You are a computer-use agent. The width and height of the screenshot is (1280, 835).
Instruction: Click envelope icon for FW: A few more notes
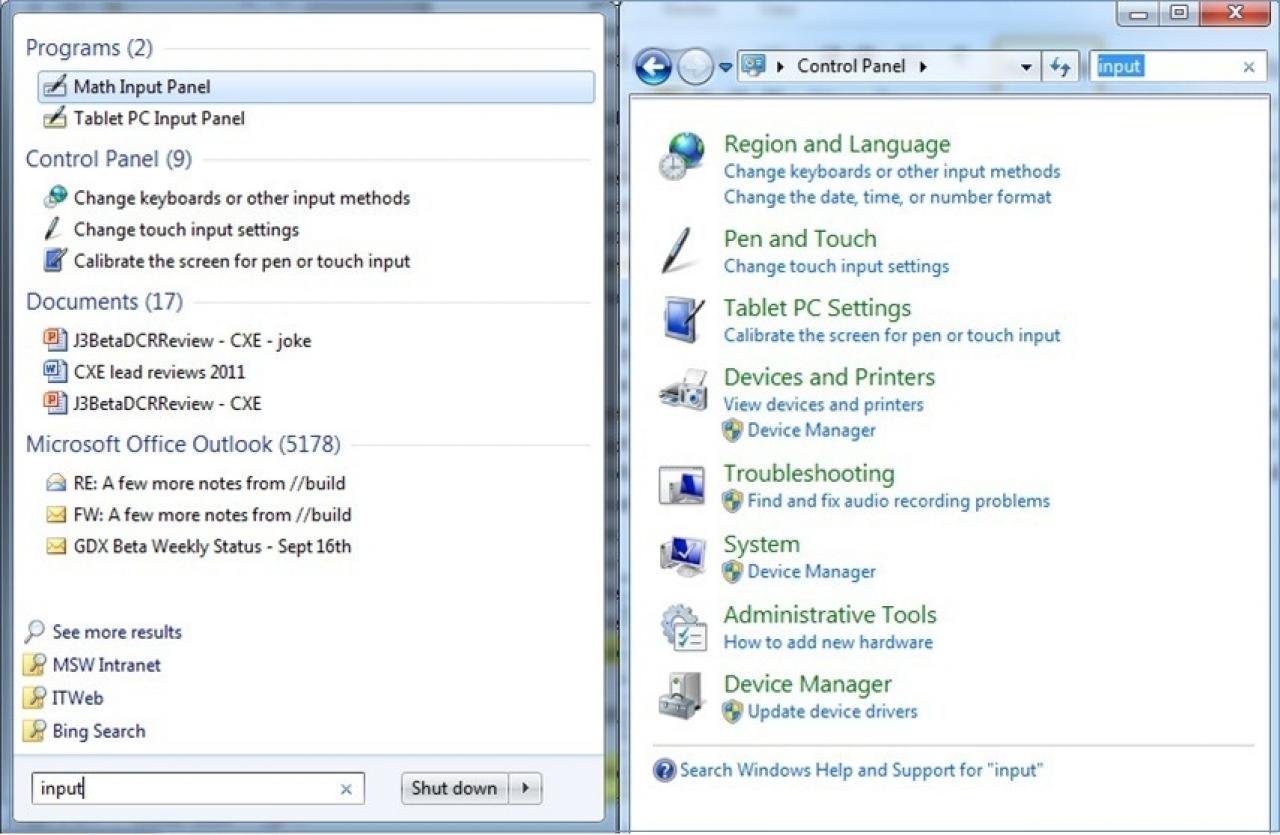[56, 515]
